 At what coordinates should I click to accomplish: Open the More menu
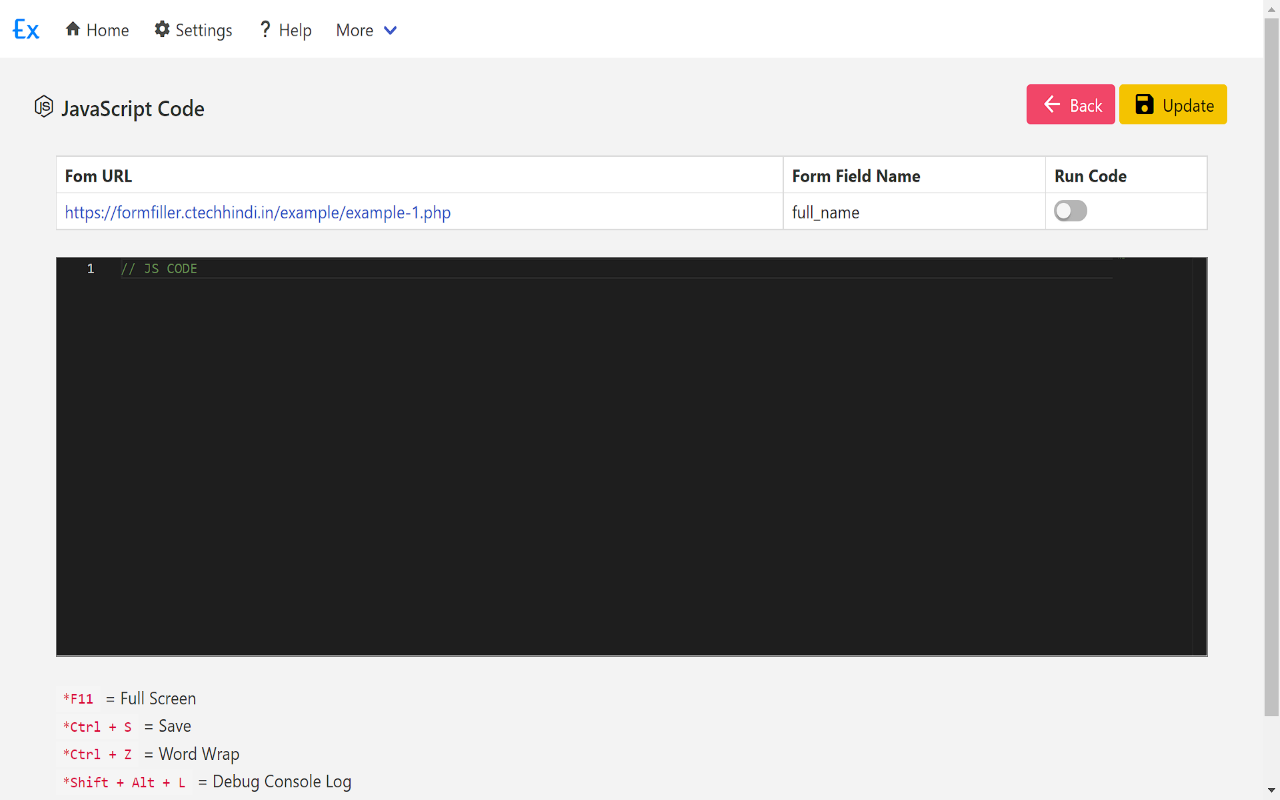click(x=366, y=30)
